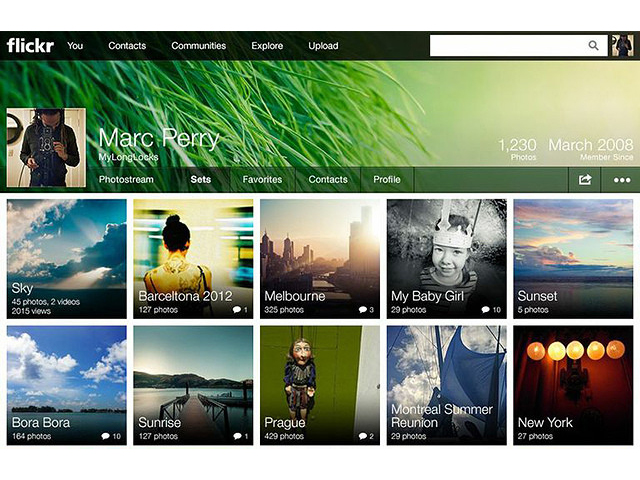
Task: Click comment icon on My Baby Girl
Action: pos(487,310)
